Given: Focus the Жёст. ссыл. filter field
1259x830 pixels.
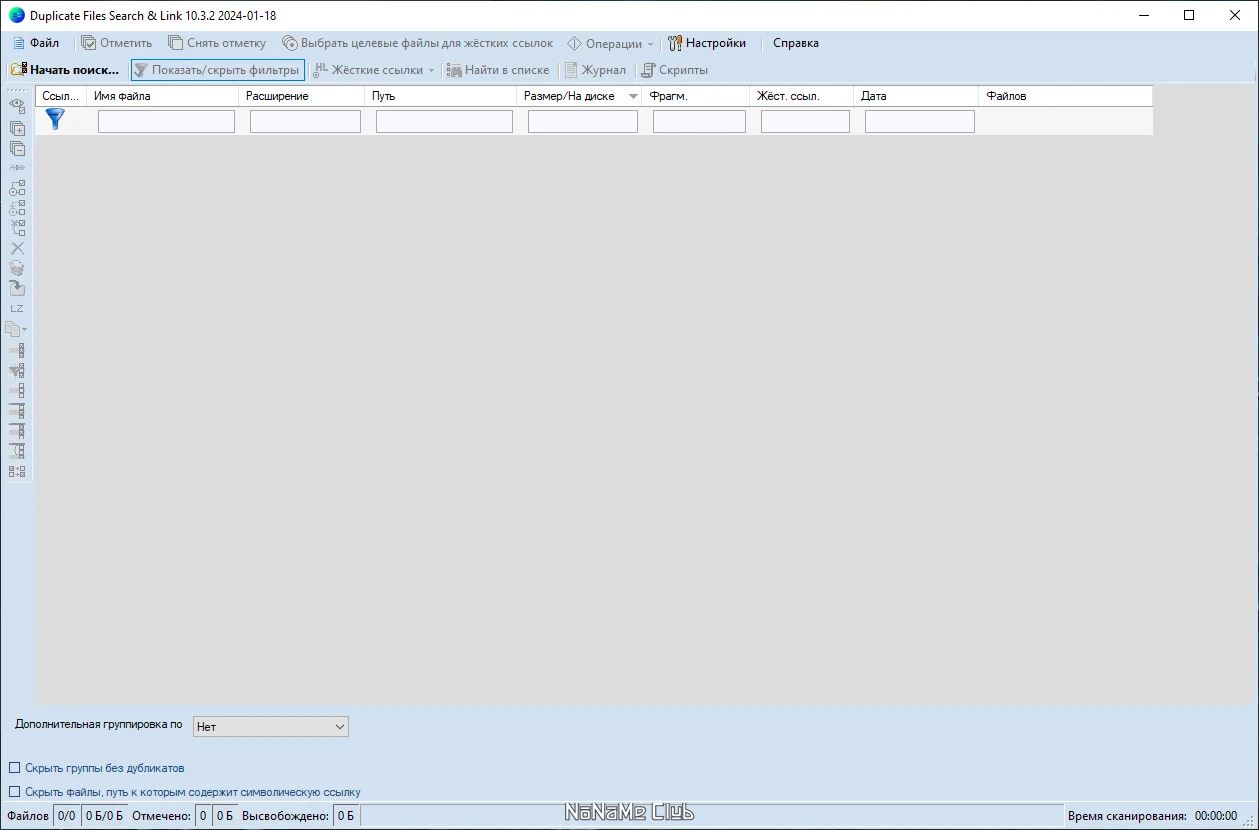Looking at the screenshot, I should [805, 121].
